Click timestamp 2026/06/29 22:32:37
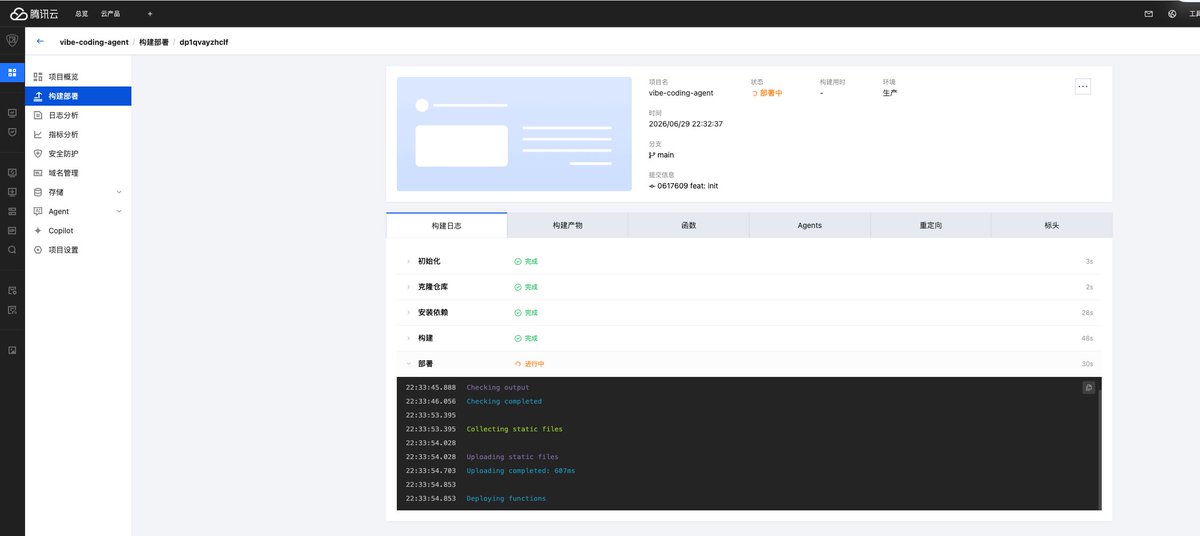Viewport: 1200px width, 536px height. pyautogui.click(x=685, y=124)
